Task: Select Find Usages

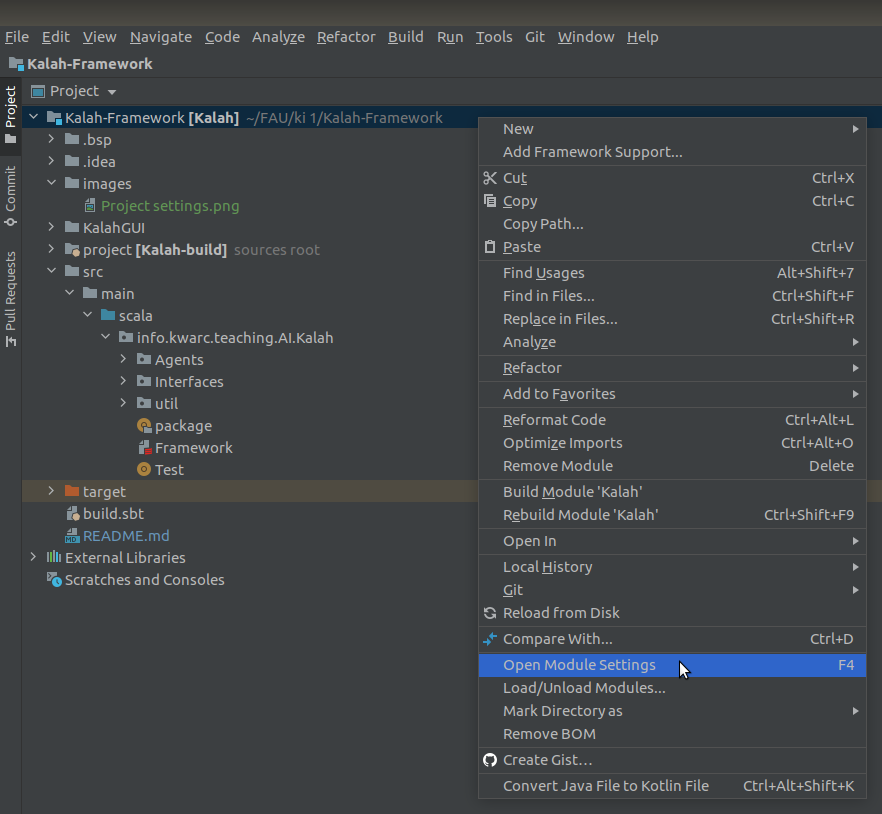Action: [672, 273]
